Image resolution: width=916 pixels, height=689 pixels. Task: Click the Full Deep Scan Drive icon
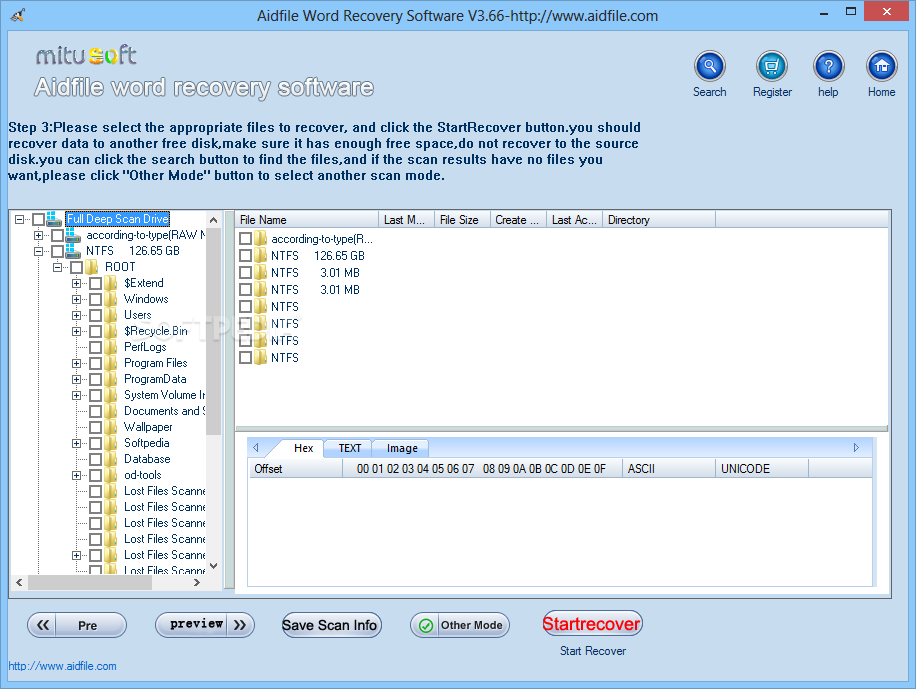[x=54, y=219]
